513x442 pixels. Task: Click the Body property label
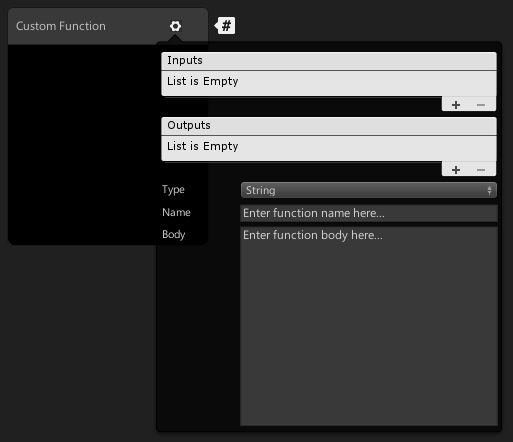click(173, 234)
